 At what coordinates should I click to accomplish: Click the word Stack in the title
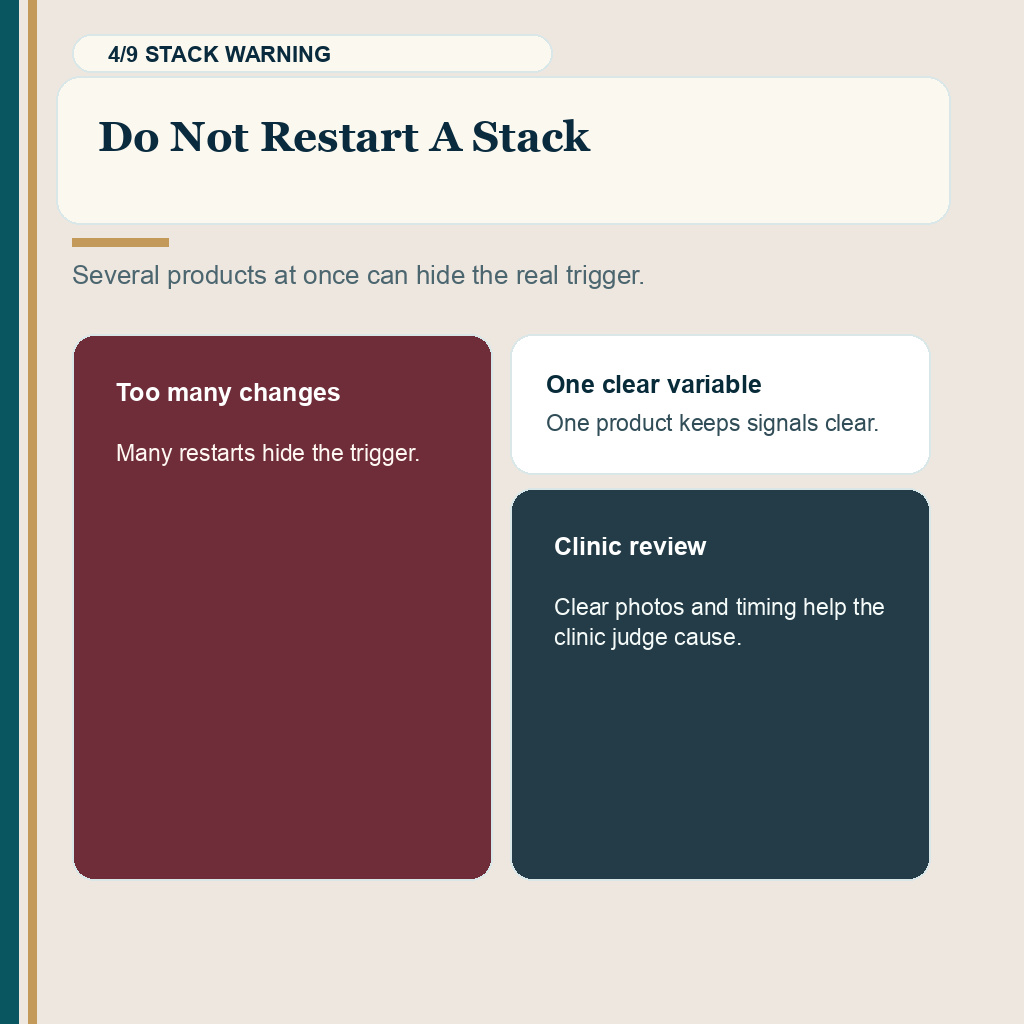pos(531,137)
